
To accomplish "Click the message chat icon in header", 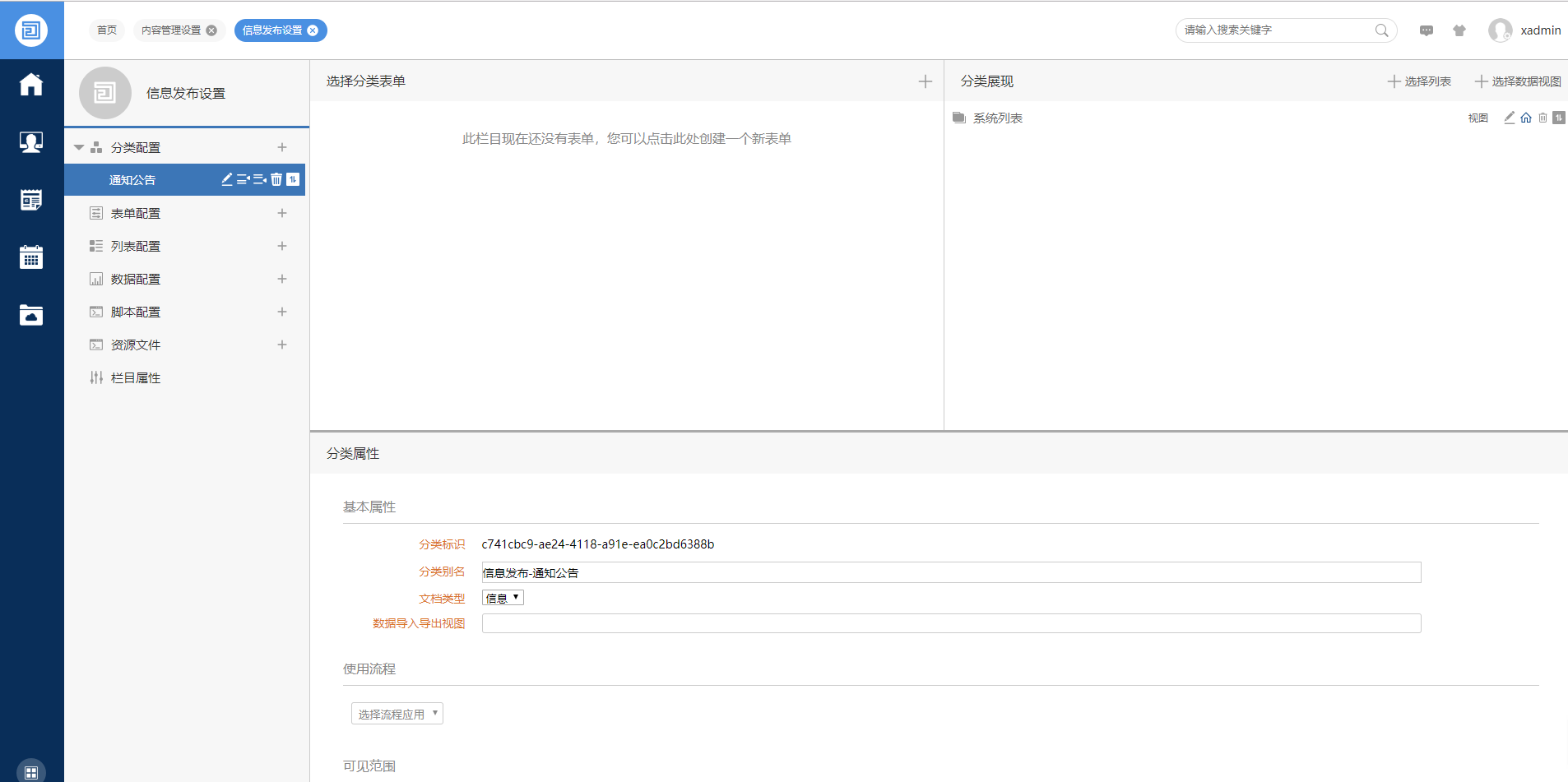I will tap(1427, 30).
